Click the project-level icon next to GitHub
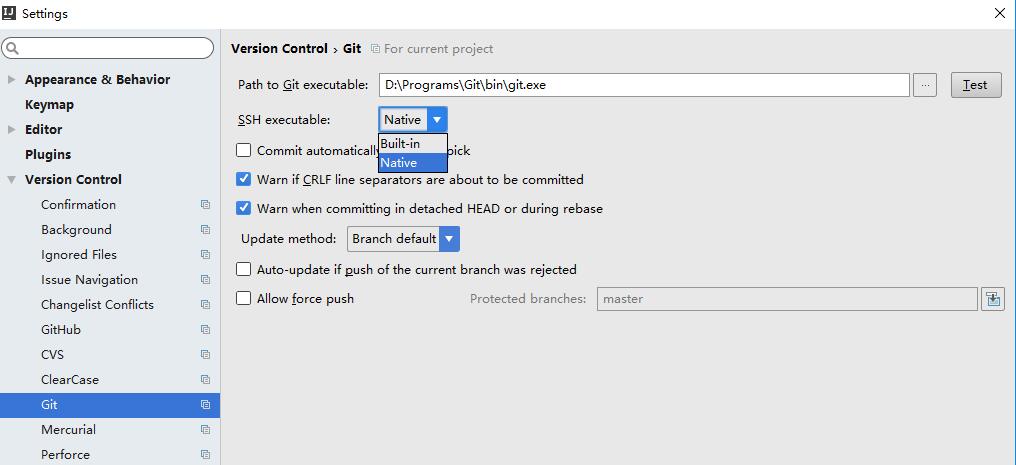1016x465 pixels. pos(205,330)
